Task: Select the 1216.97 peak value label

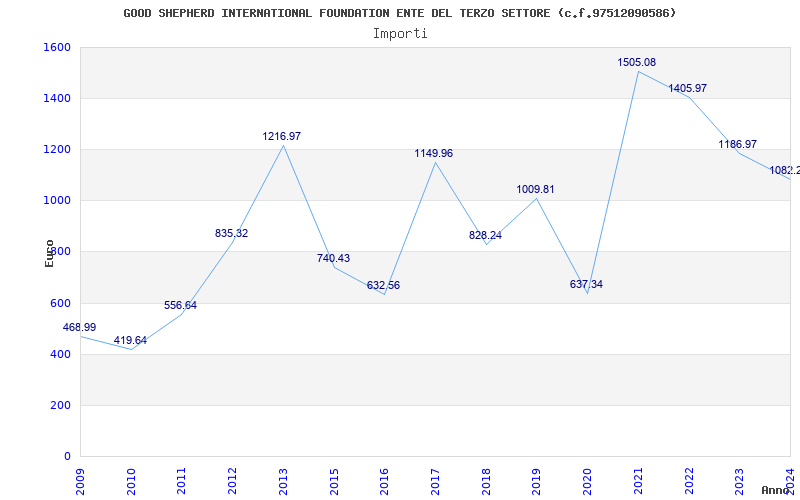Action: click(x=282, y=136)
